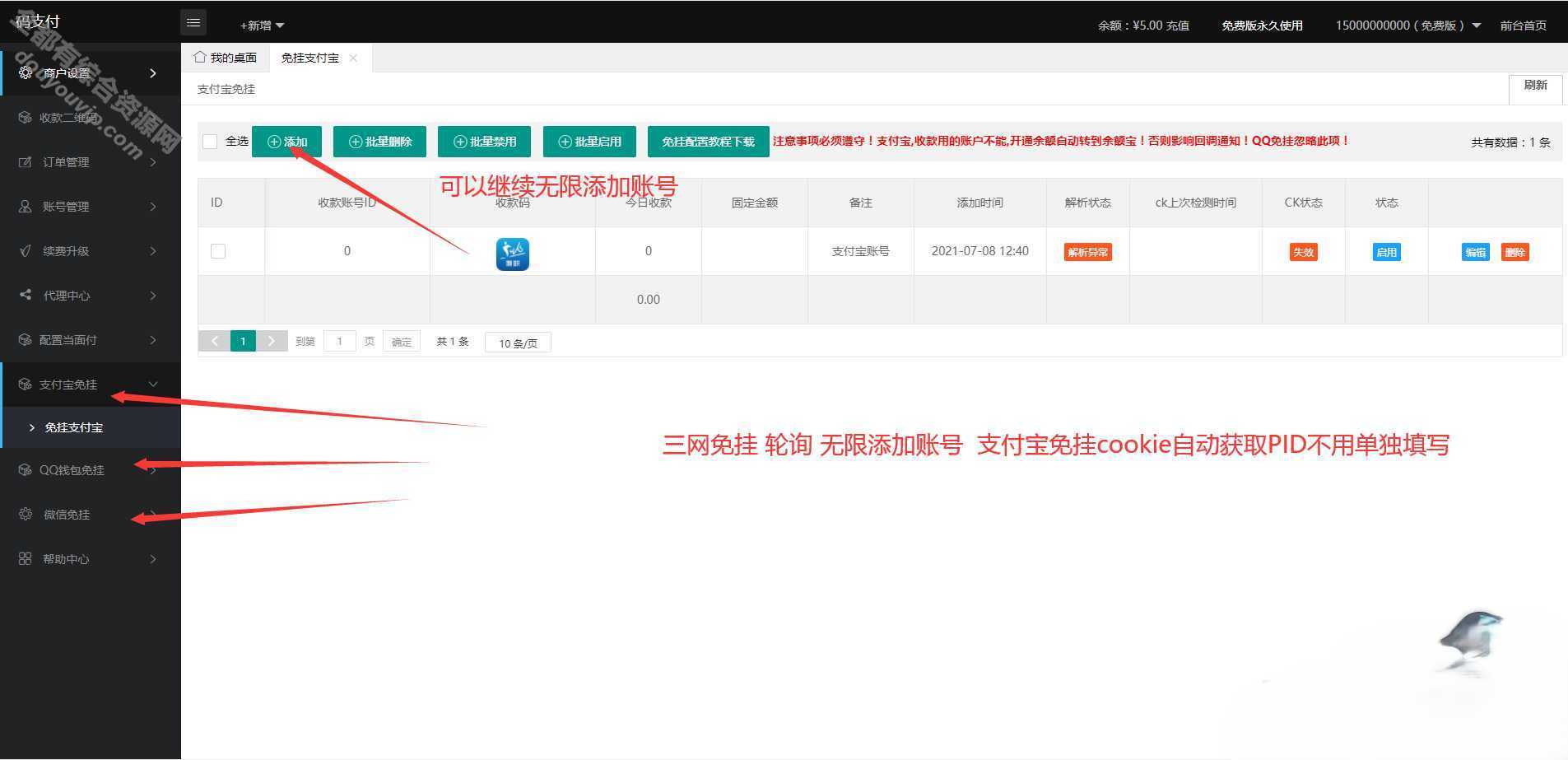1568x760 pixels.
Task: Click the 充值 link
Action: click(x=1177, y=26)
